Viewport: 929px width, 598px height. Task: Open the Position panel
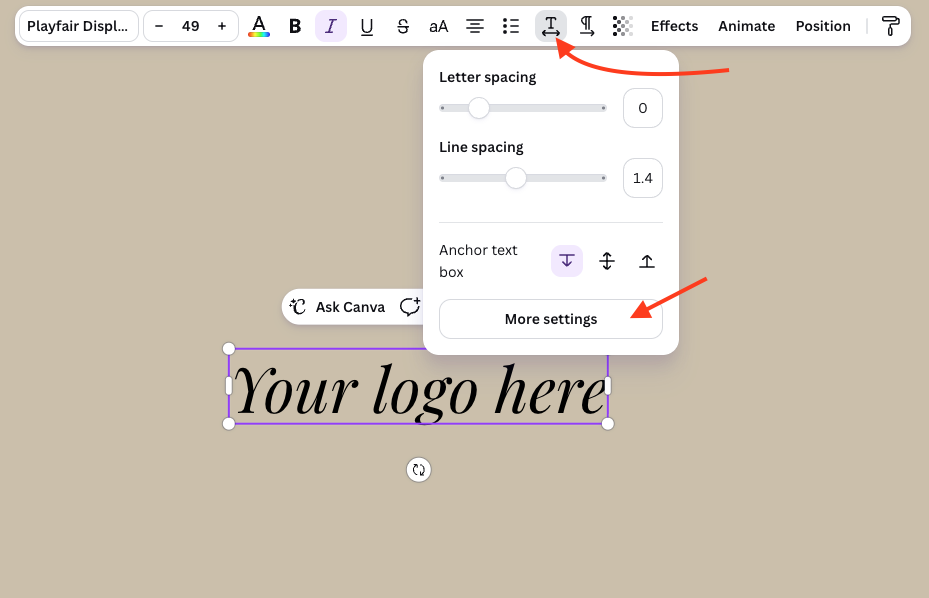pyautogui.click(x=823, y=26)
